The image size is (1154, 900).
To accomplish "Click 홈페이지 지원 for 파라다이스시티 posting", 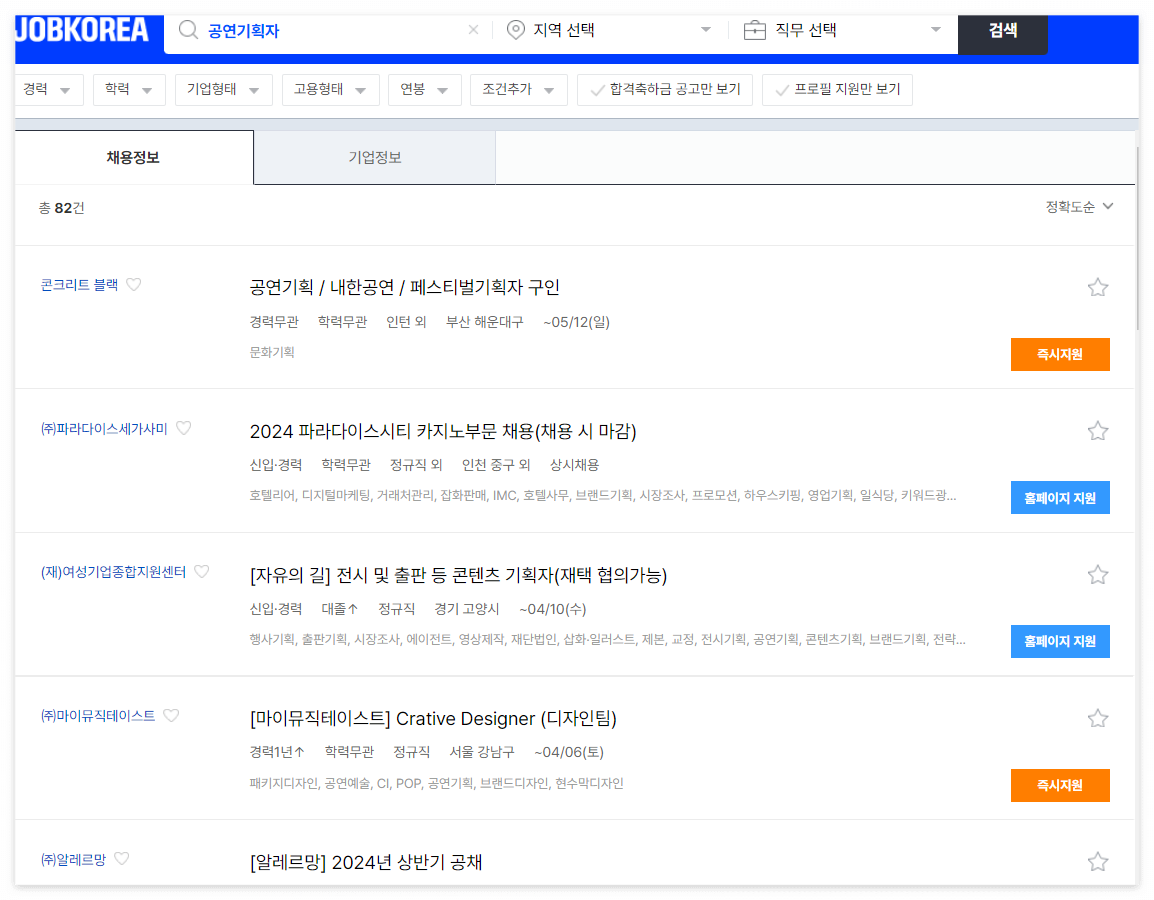I will 1060,497.
